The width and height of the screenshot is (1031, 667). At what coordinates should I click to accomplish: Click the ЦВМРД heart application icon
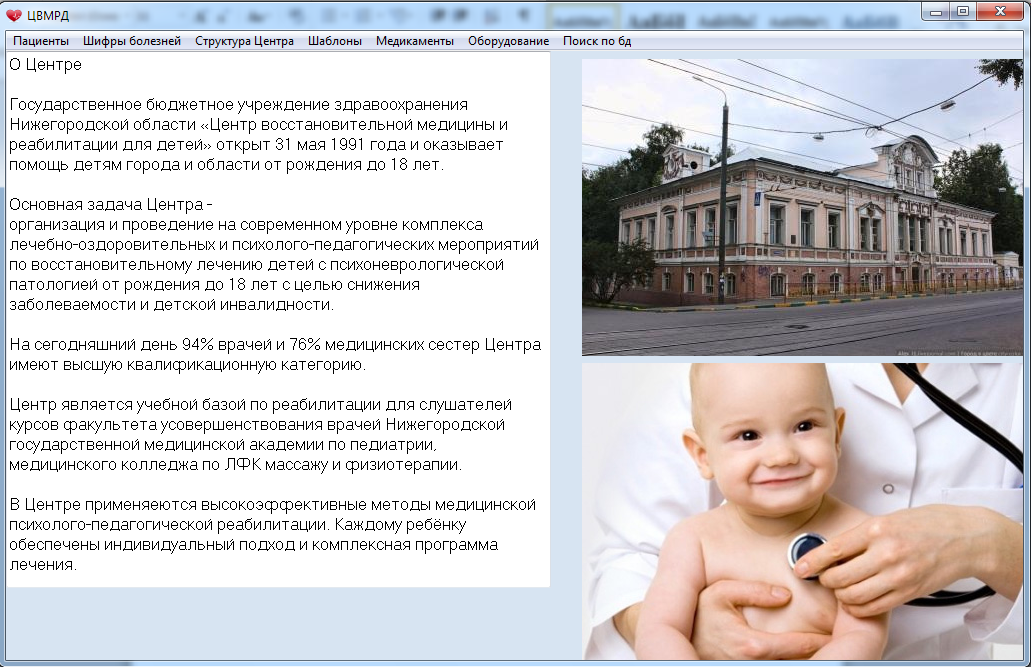(13, 15)
